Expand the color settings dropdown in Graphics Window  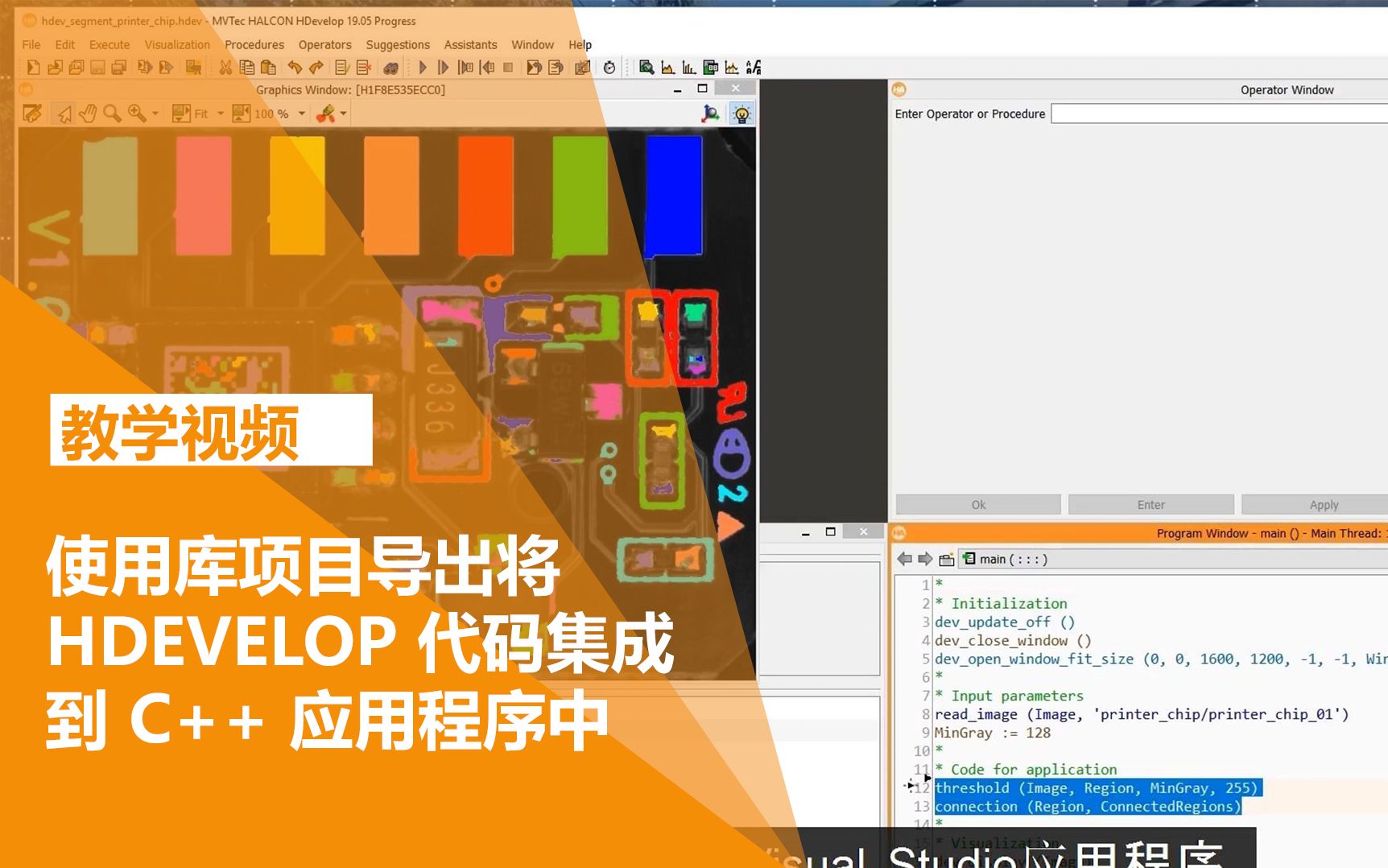343,114
